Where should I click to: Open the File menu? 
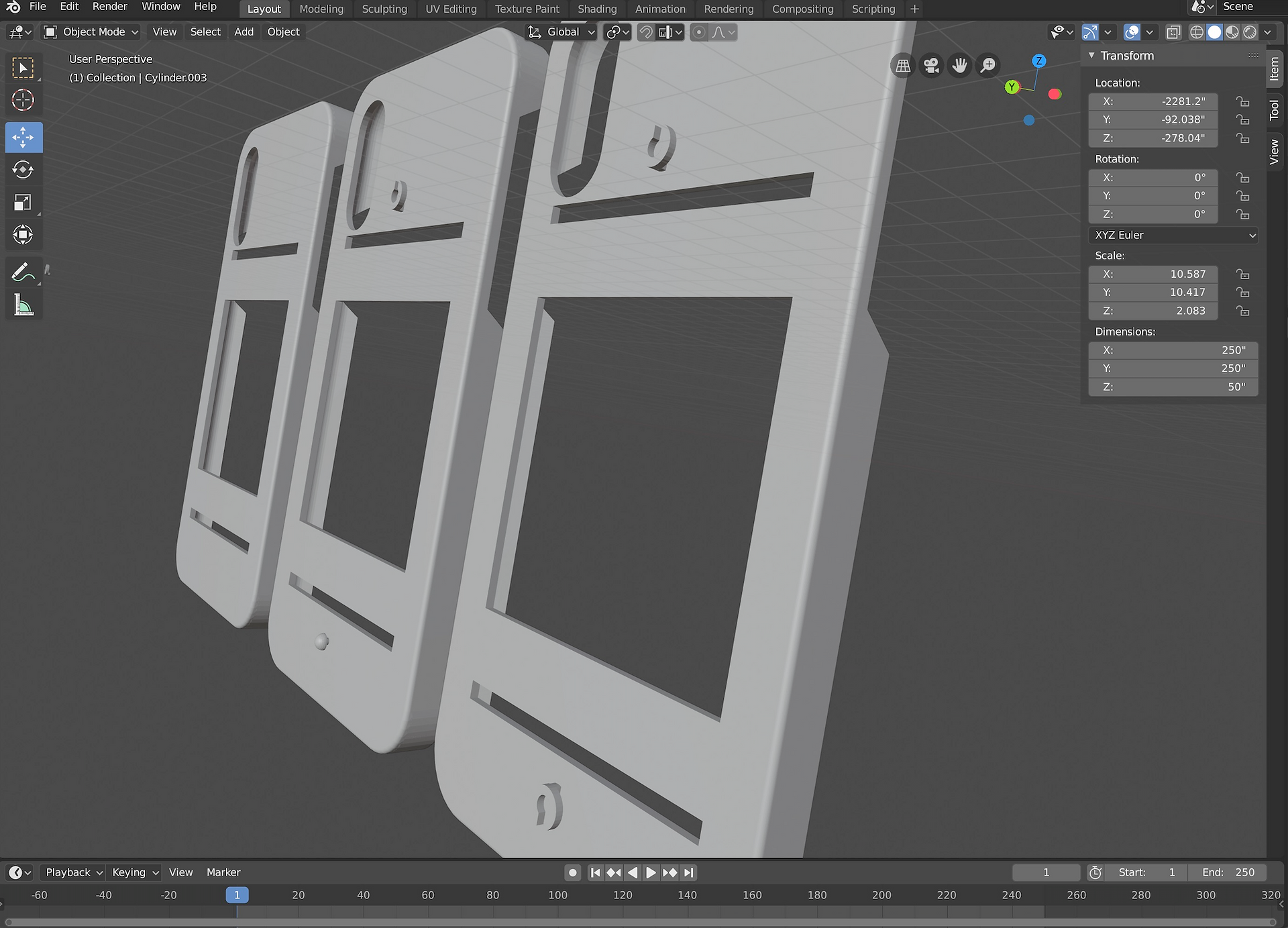[38, 7]
